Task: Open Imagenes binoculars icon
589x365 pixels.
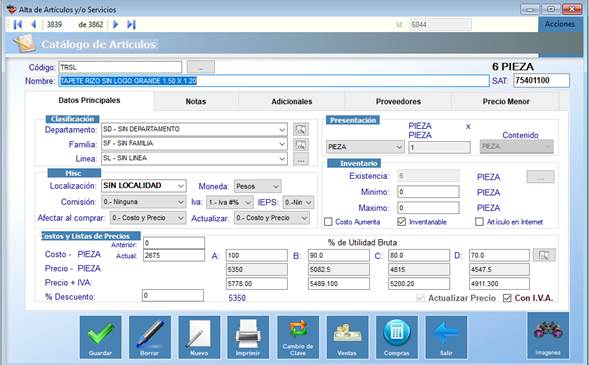Action: pyautogui.click(x=548, y=335)
